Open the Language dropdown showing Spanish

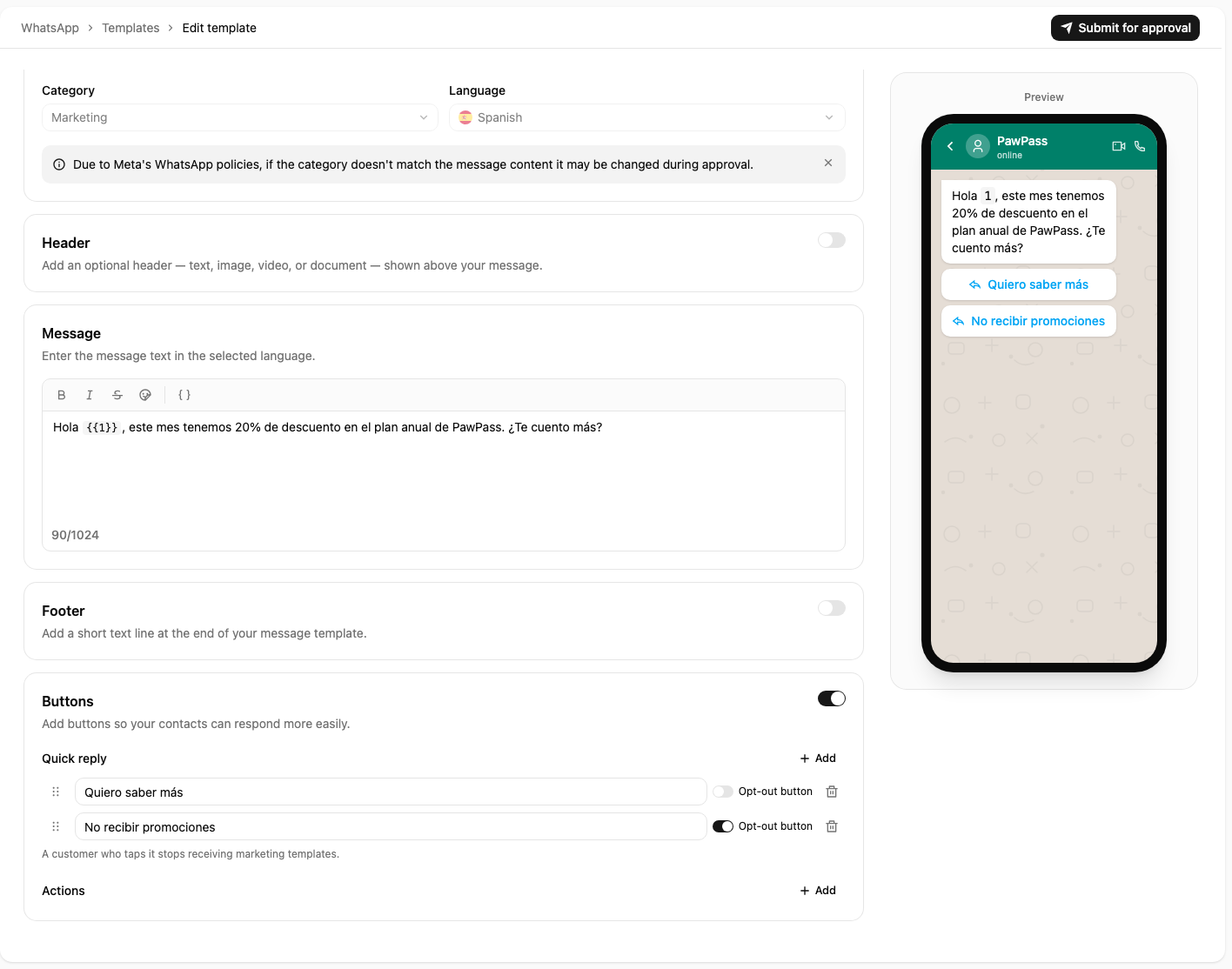(x=647, y=117)
